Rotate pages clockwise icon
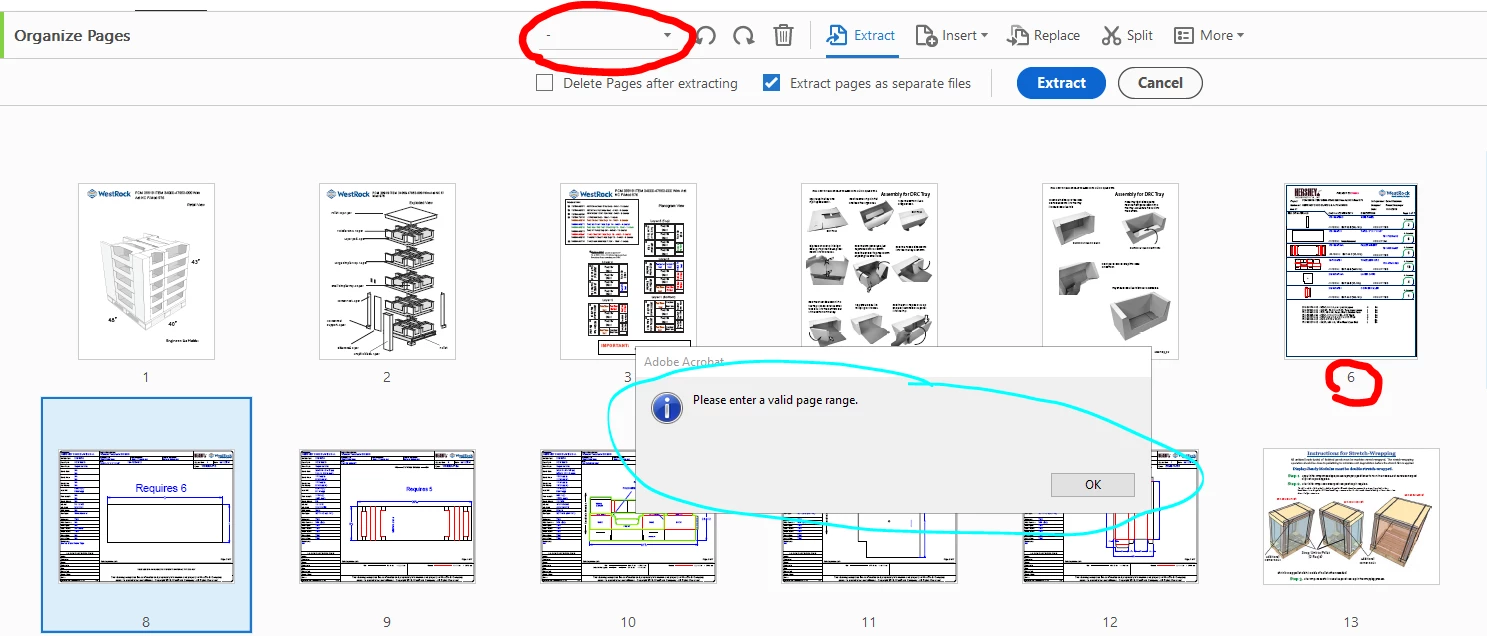1487x636 pixels. pyautogui.click(x=743, y=36)
